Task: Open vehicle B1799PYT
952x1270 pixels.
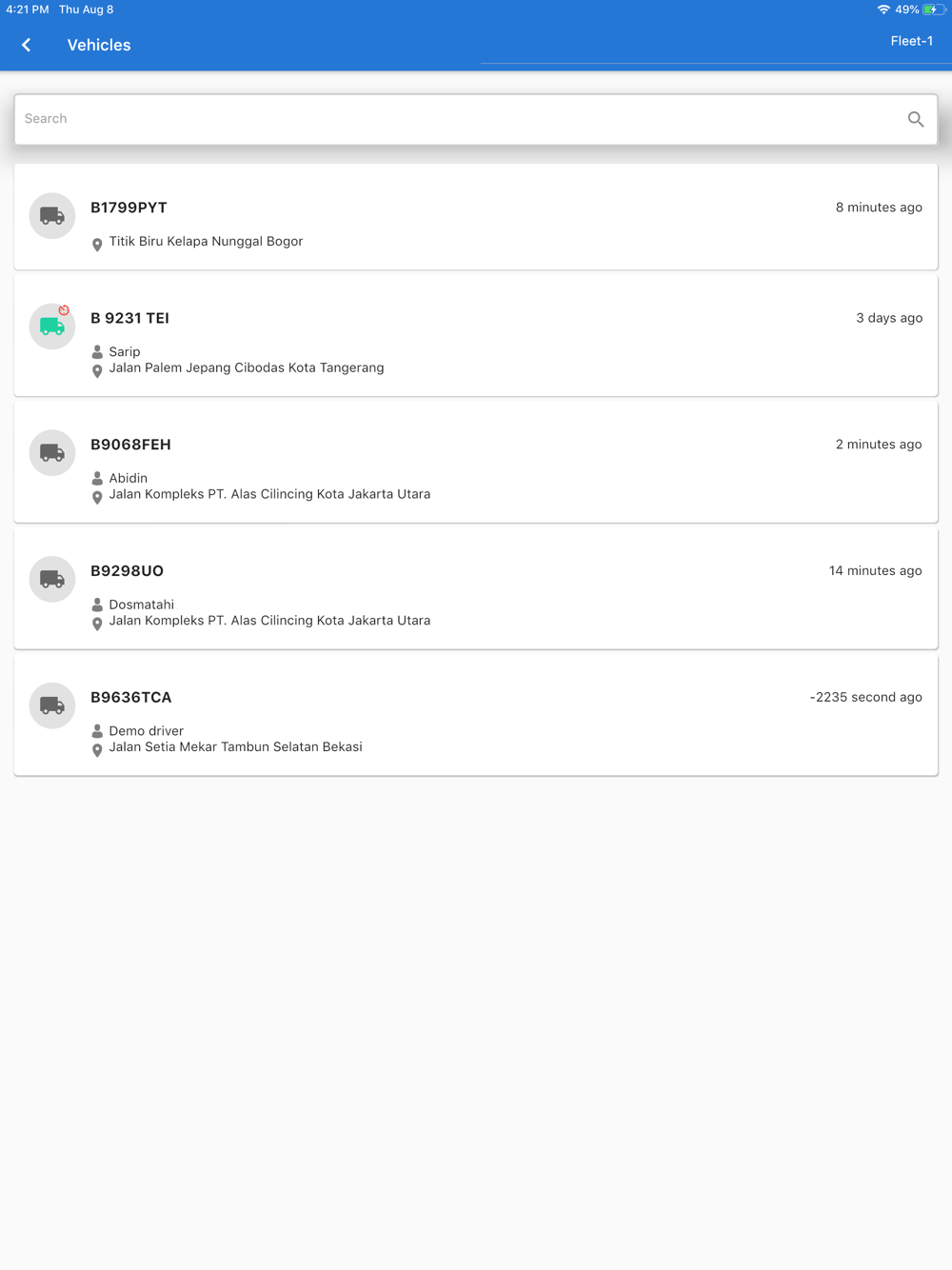Action: click(476, 217)
